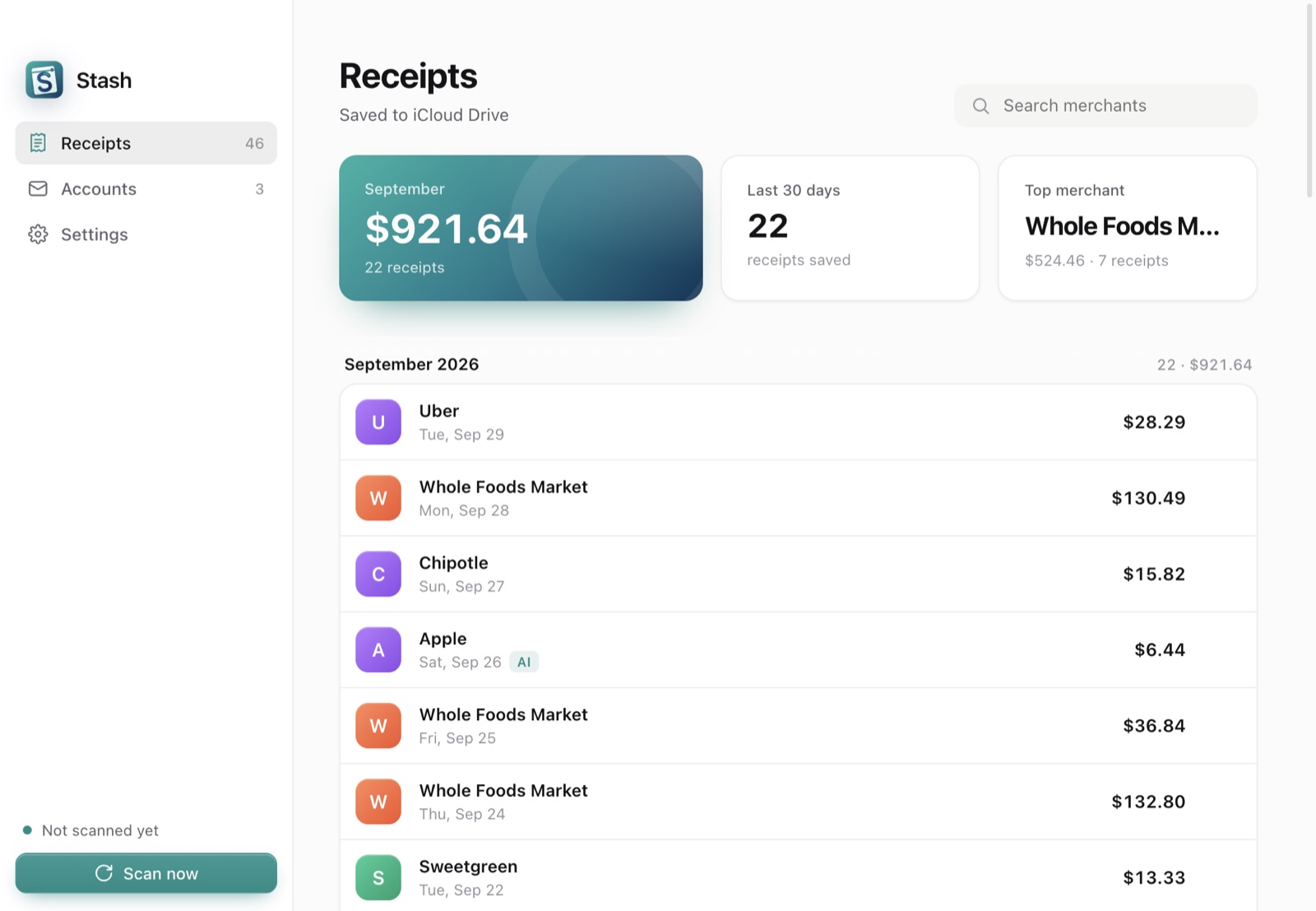The height and width of the screenshot is (911, 1316).
Task: Click the refresh icon in Scan now
Action: (104, 873)
